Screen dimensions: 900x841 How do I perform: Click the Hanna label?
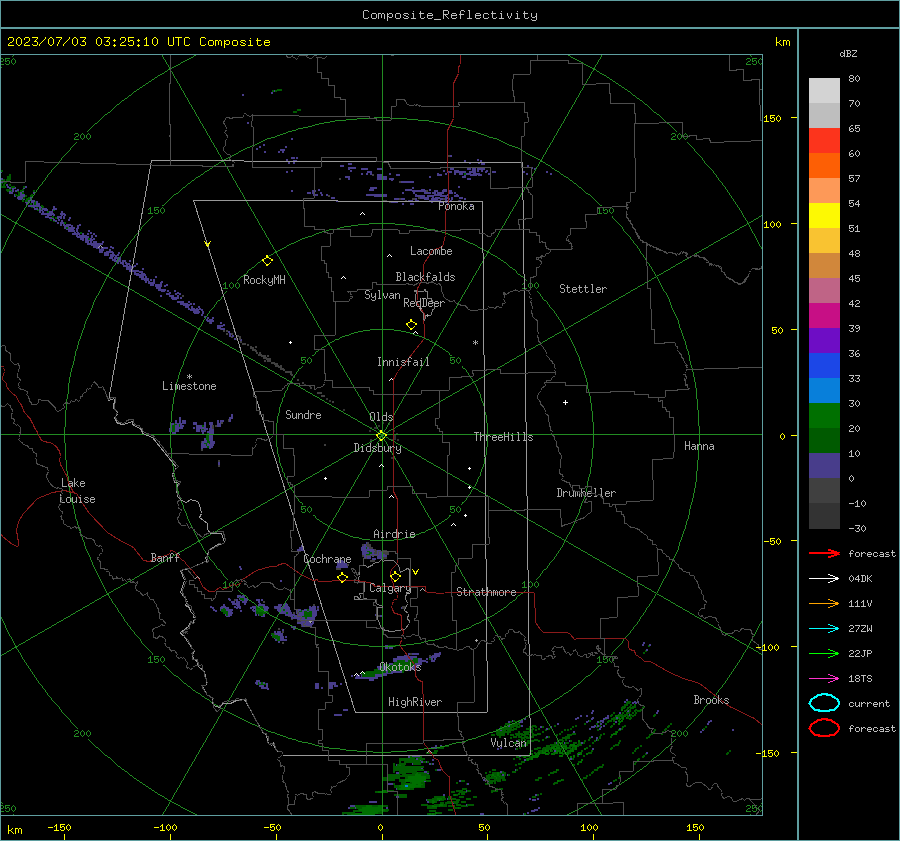[699, 446]
